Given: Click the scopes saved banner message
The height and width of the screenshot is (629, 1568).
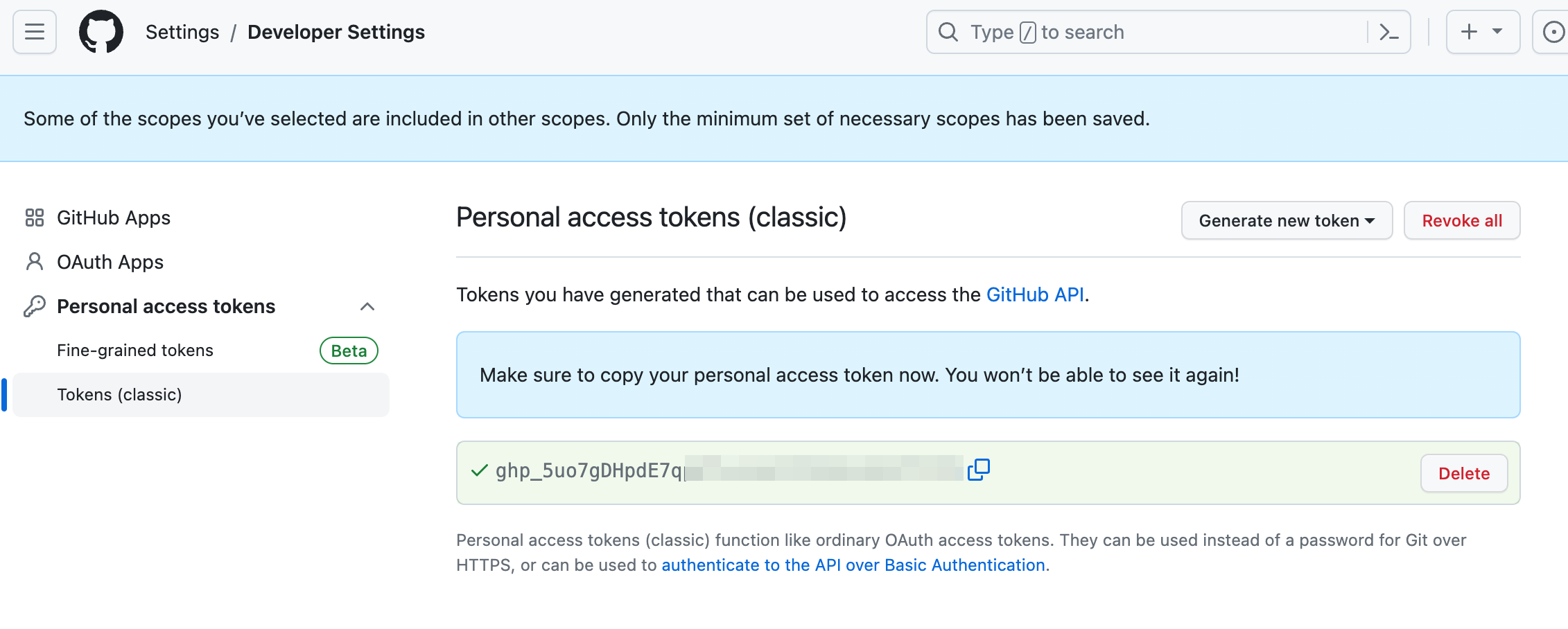Looking at the screenshot, I should click(586, 118).
